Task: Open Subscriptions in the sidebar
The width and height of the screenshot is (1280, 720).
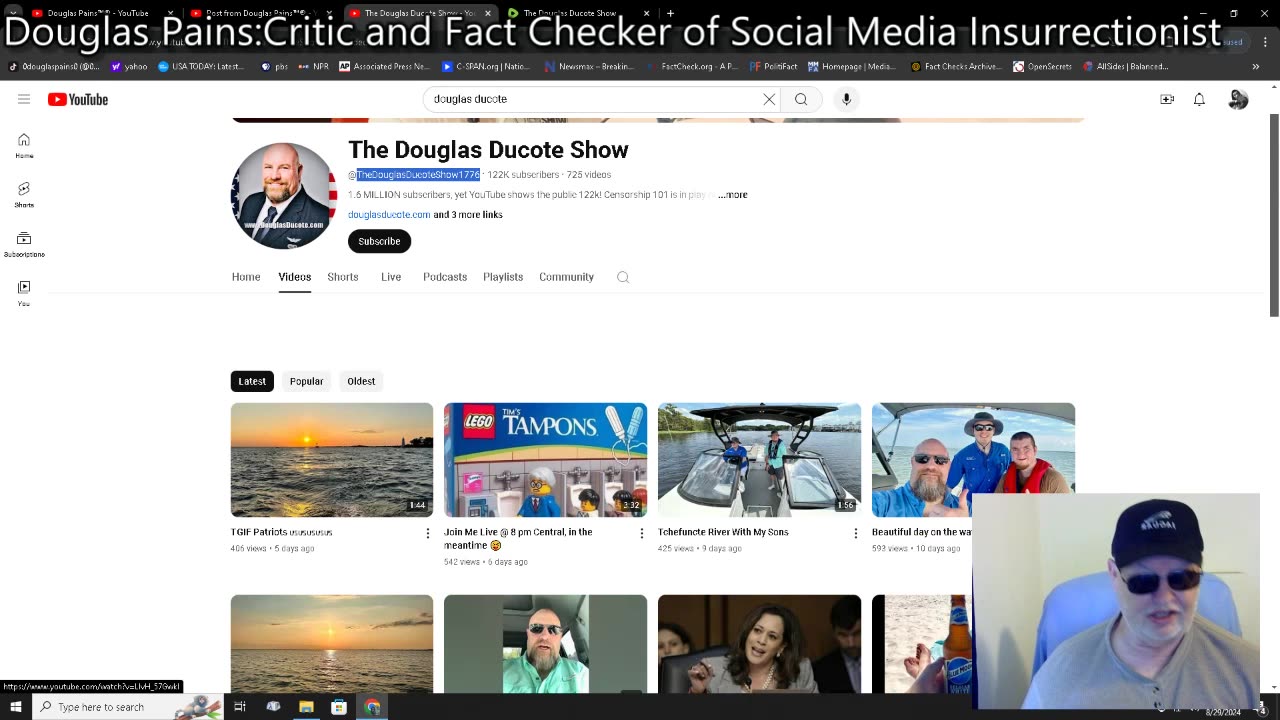Action: (24, 245)
